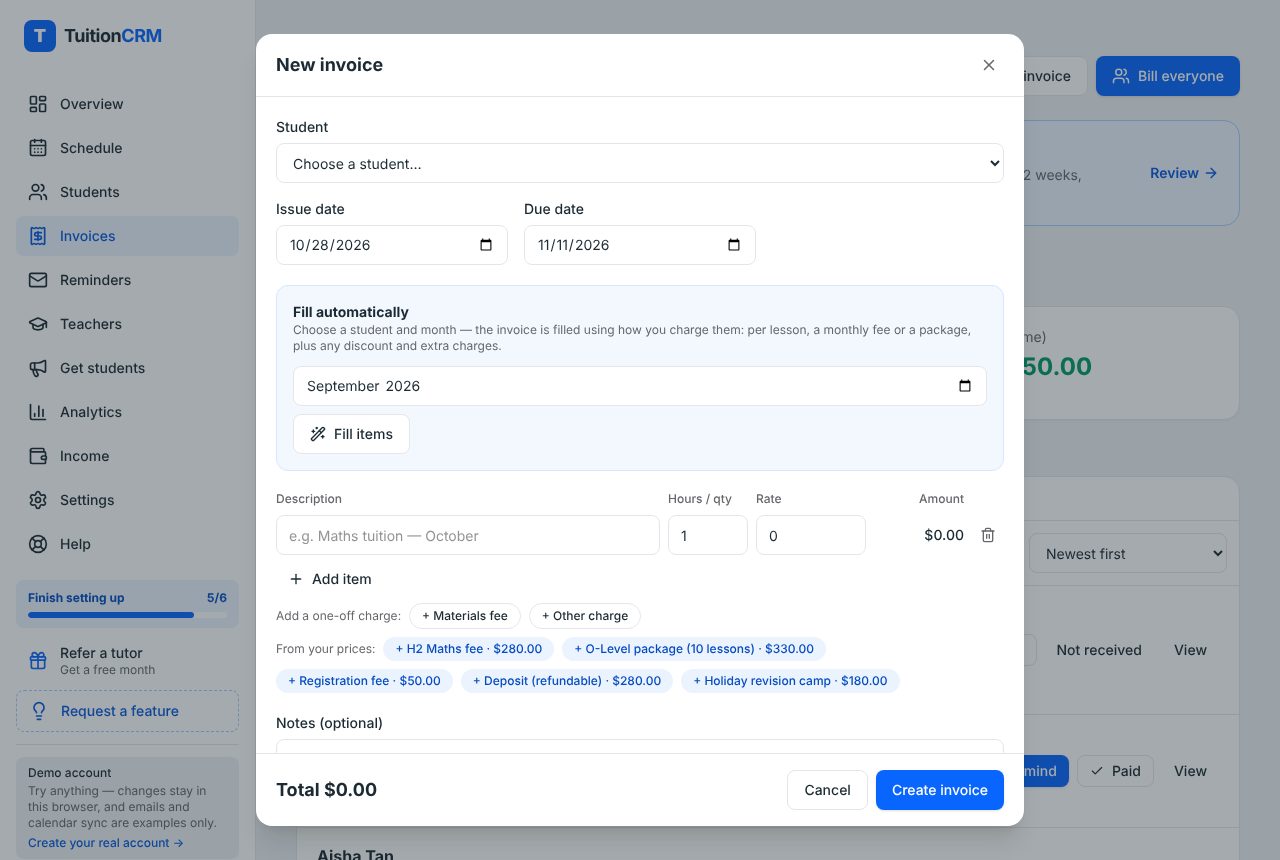Open Analytics from sidebar

127,412
